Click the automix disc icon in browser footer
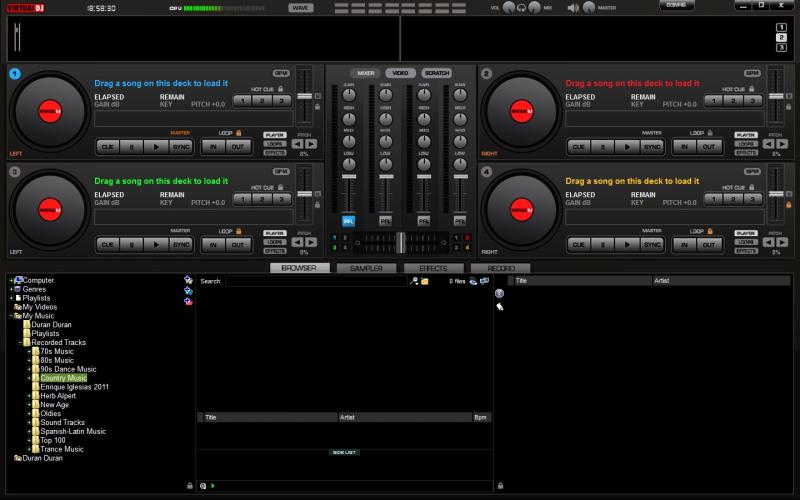The image size is (800, 500). click(x=203, y=486)
